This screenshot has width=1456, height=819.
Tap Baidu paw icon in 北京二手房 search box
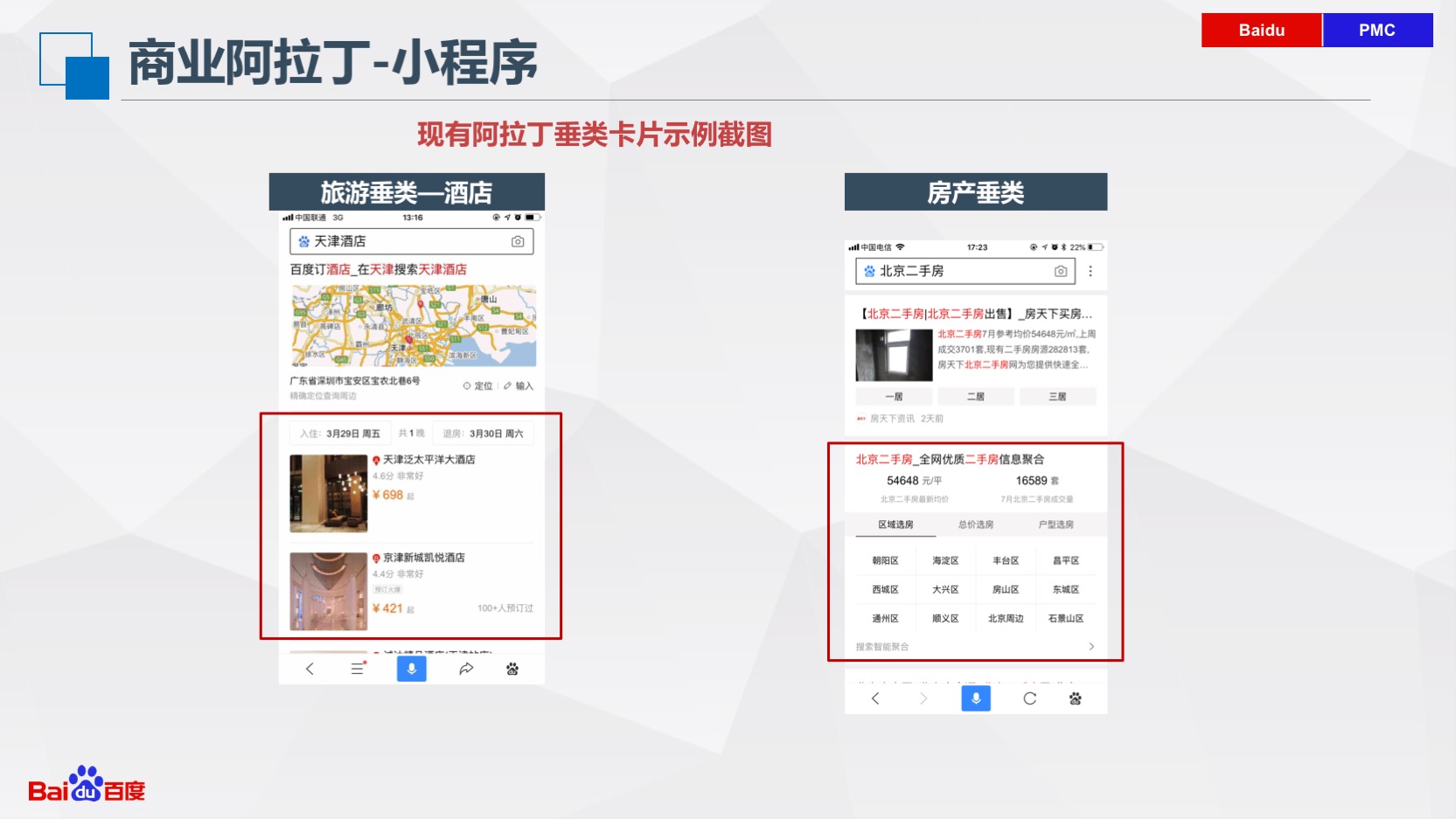(869, 271)
